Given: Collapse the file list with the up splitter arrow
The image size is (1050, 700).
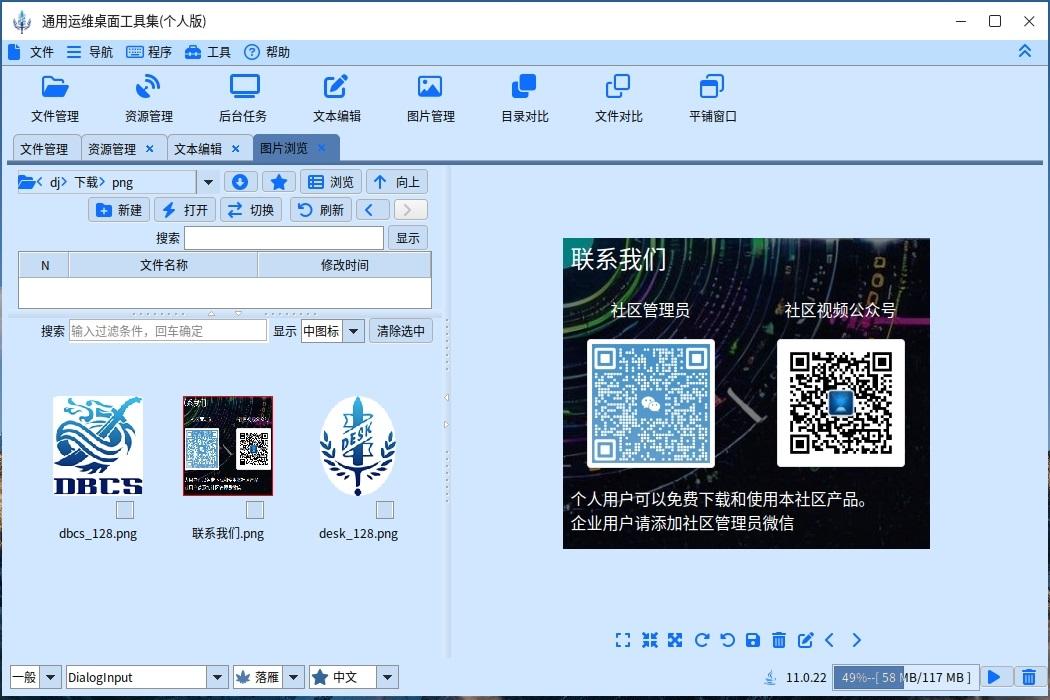Looking at the screenshot, I should [212, 313].
